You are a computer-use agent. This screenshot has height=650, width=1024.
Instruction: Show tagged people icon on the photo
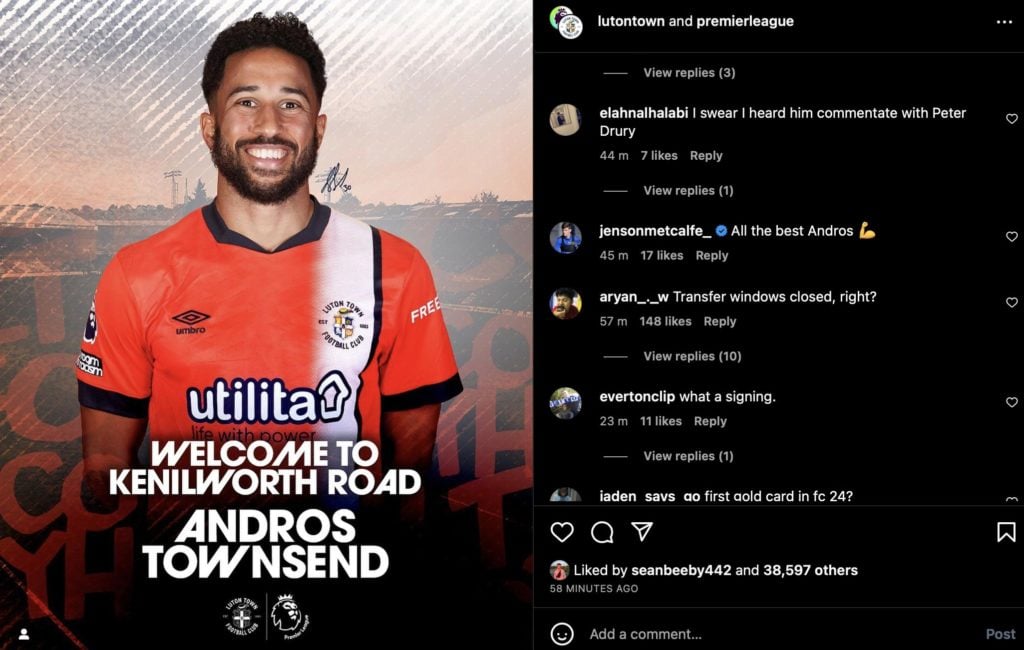point(24,634)
